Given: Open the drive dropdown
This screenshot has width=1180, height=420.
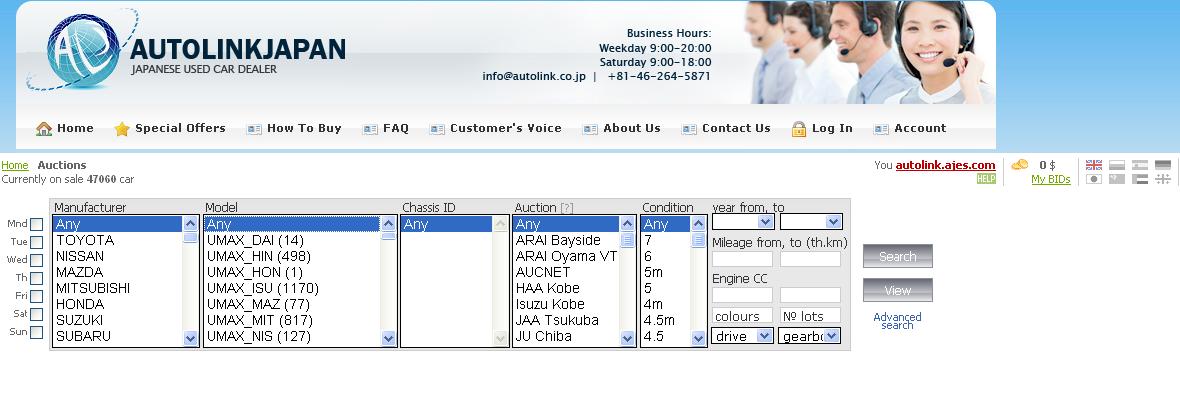Looking at the screenshot, I should point(743,336).
